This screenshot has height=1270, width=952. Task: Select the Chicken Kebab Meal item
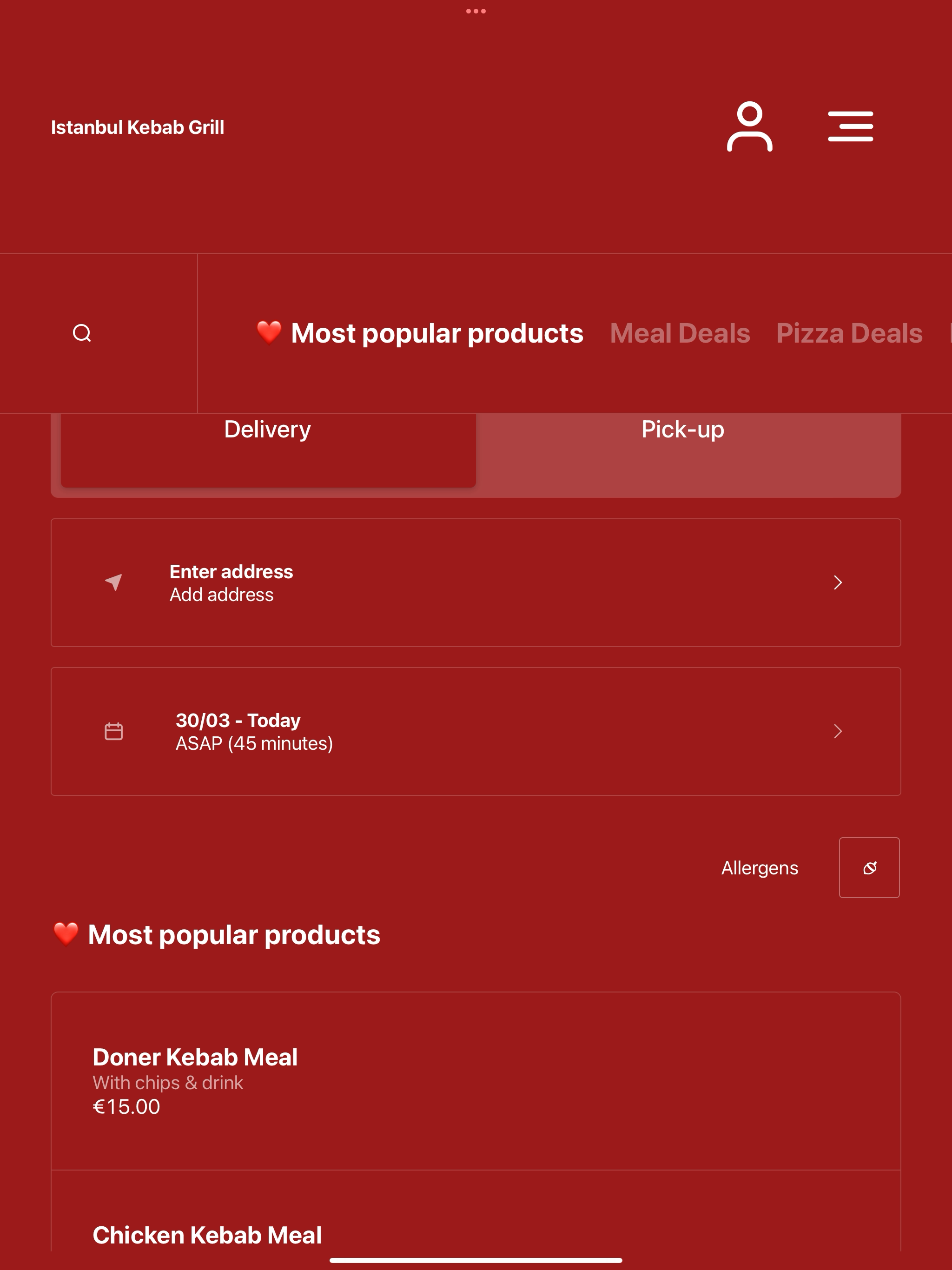[476, 1211]
